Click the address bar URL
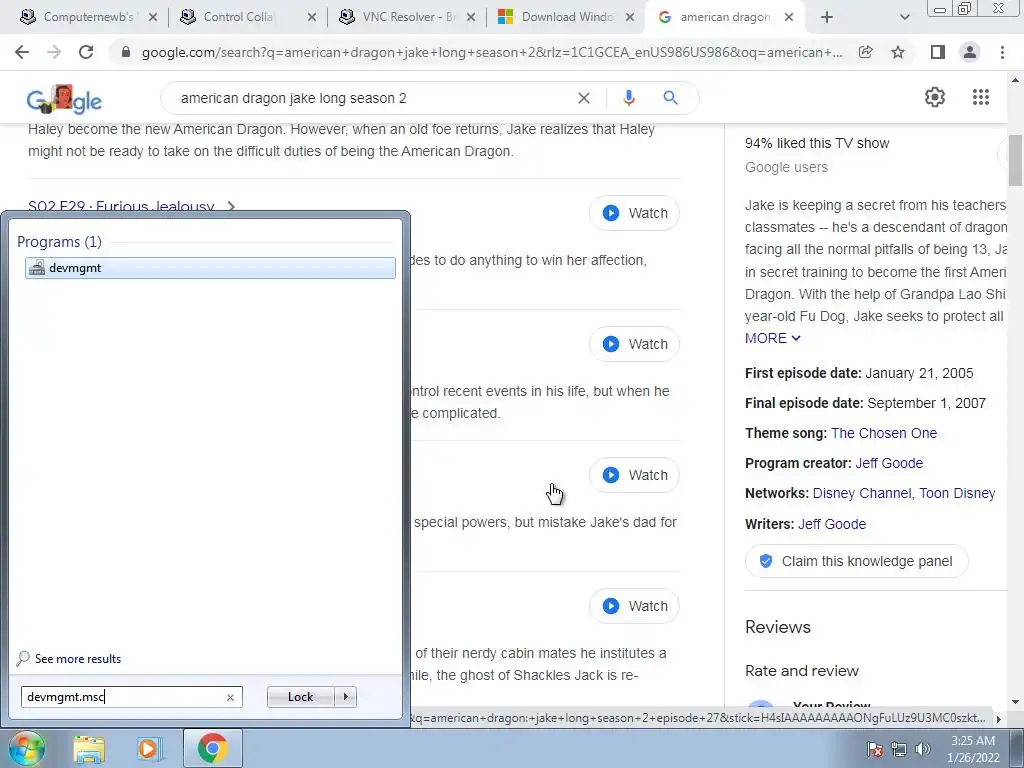The width and height of the screenshot is (1024, 768). tap(492, 52)
